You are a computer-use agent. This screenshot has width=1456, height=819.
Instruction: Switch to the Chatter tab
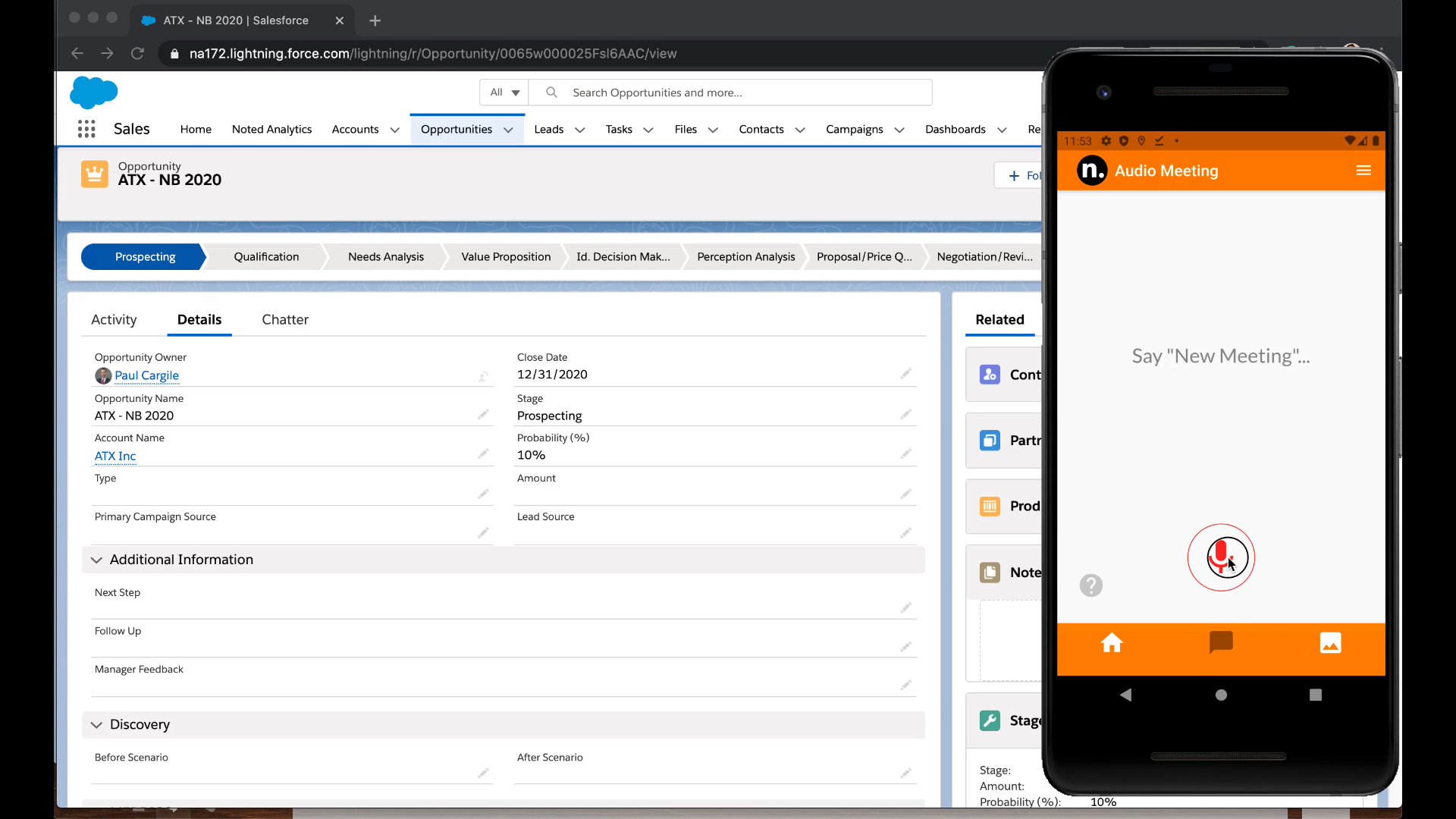point(285,319)
